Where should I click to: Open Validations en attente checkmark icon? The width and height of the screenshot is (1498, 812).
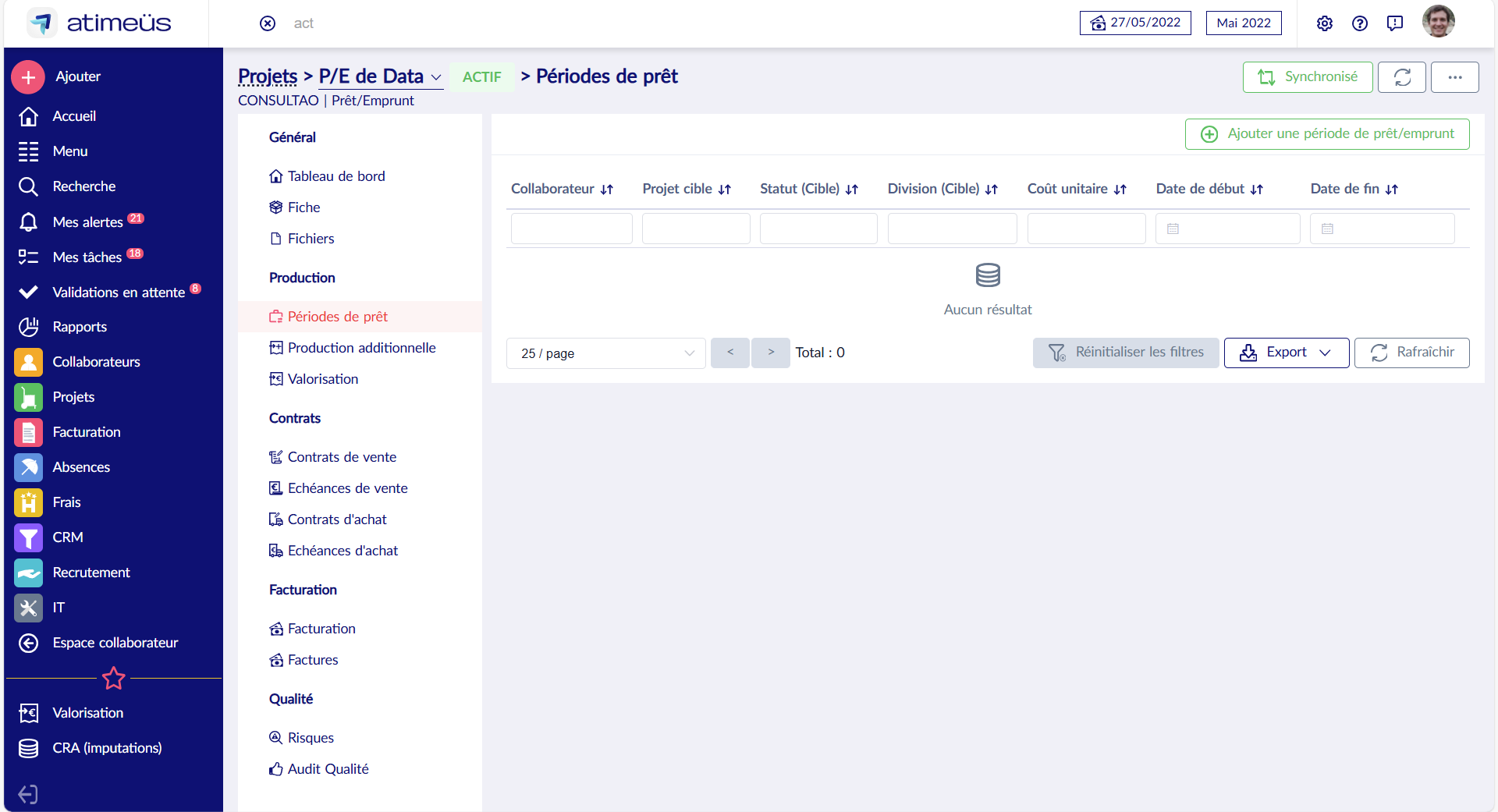(x=28, y=293)
